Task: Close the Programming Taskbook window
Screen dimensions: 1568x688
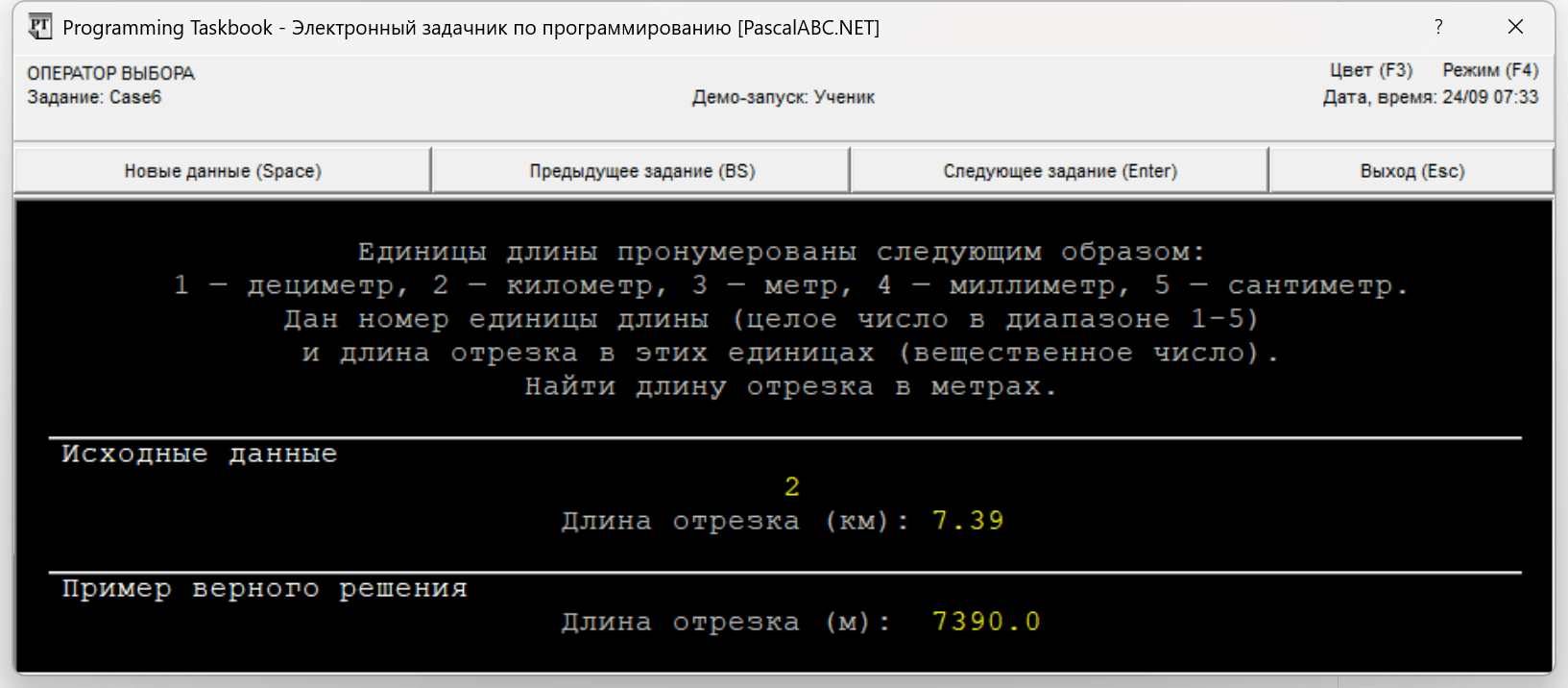Action: pos(1515,27)
